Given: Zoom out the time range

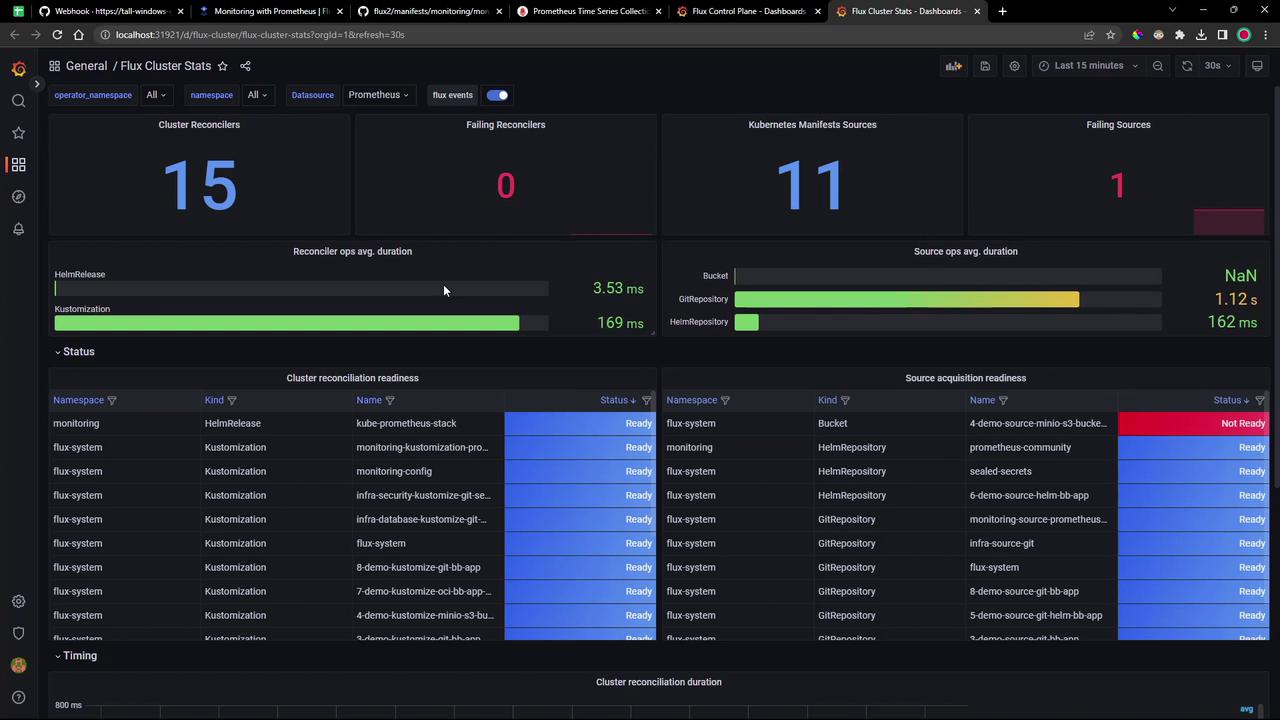Looking at the screenshot, I should tap(1158, 66).
